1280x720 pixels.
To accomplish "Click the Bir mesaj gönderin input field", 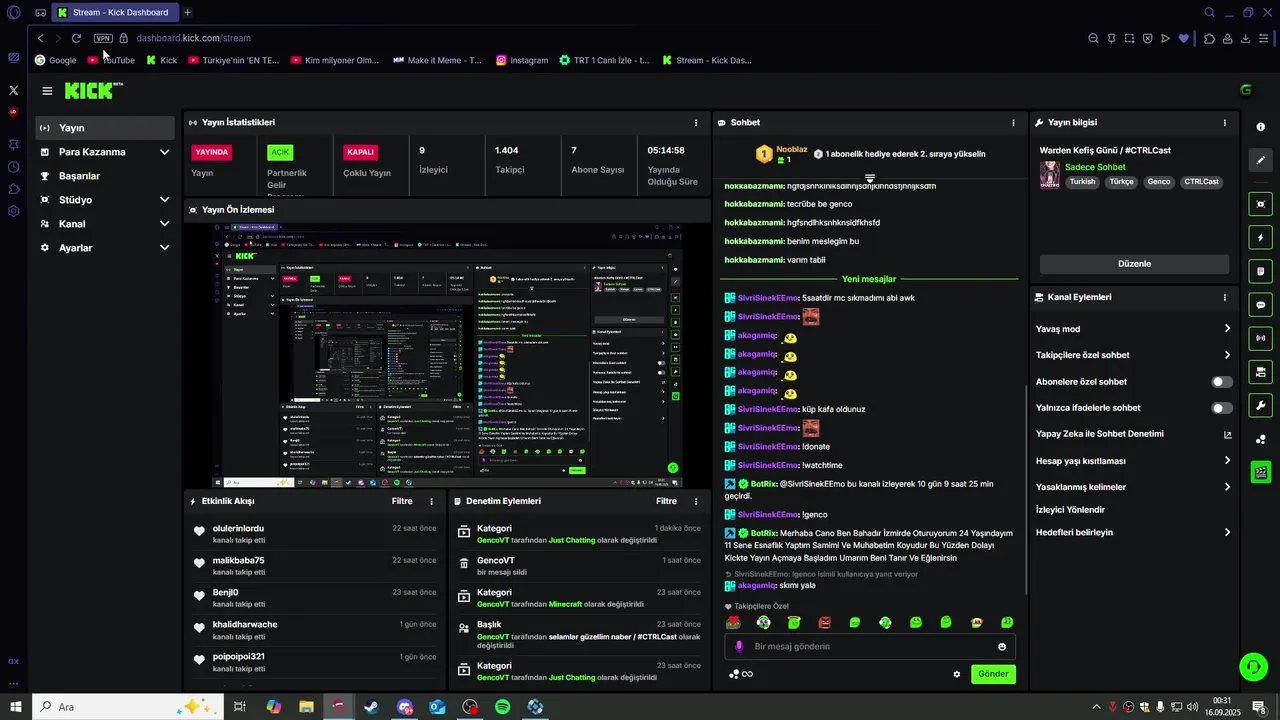I will (870, 646).
